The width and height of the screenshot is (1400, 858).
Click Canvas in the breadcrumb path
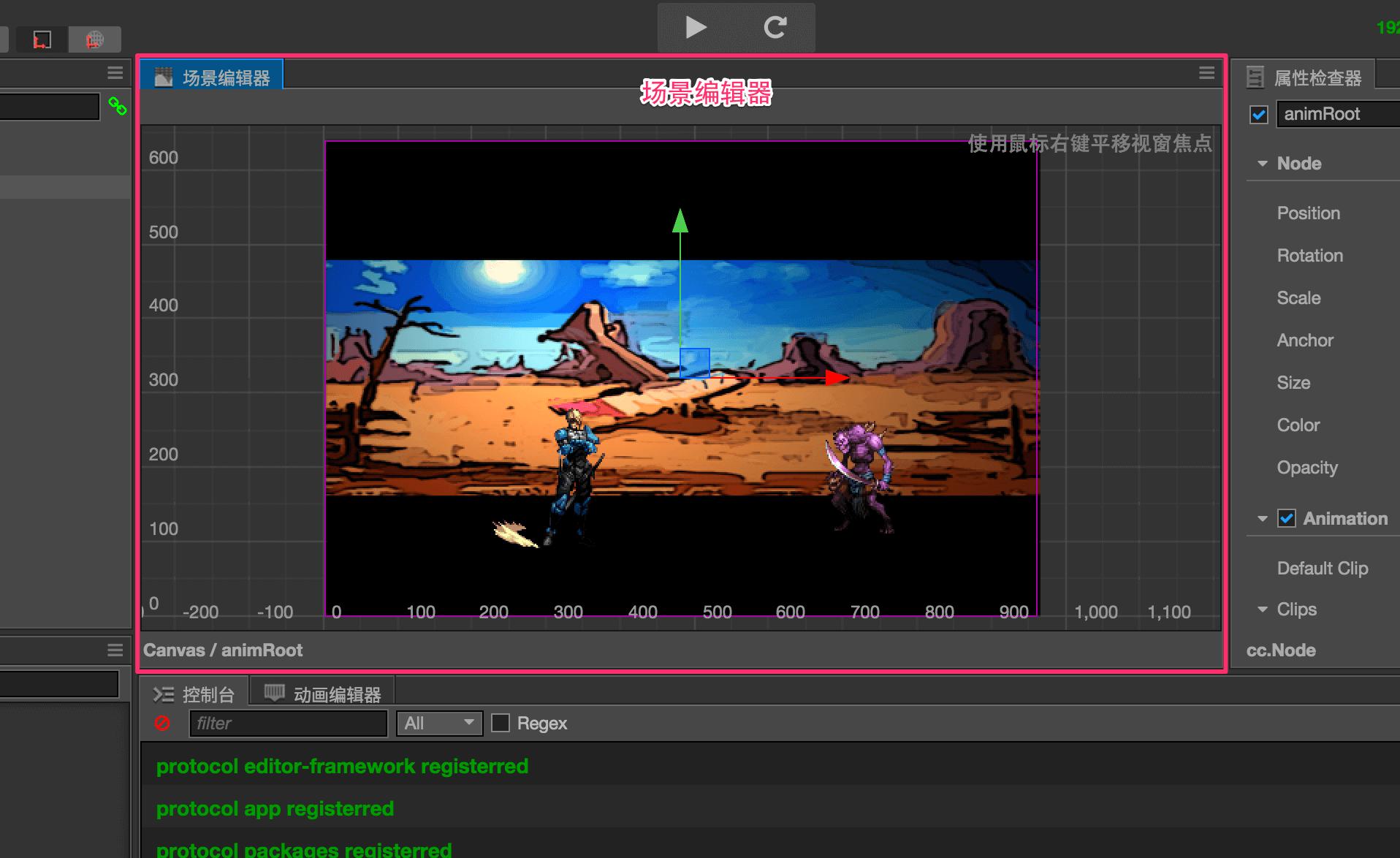174,650
